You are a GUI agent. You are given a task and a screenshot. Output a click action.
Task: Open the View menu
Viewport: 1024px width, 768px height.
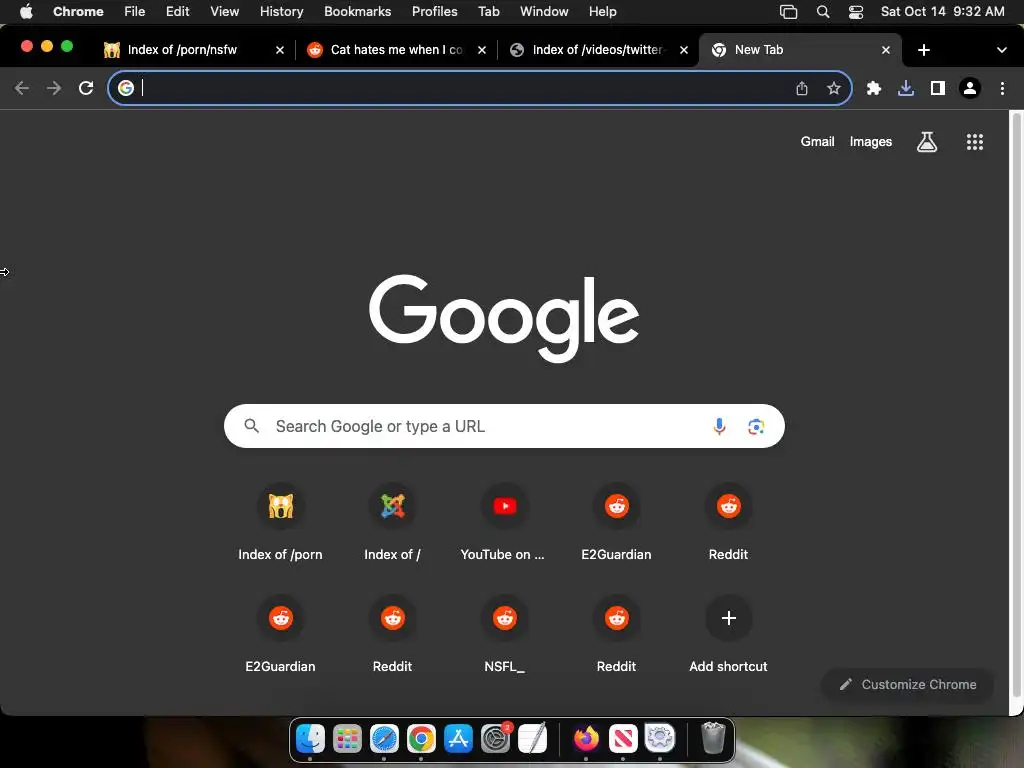[x=224, y=12]
